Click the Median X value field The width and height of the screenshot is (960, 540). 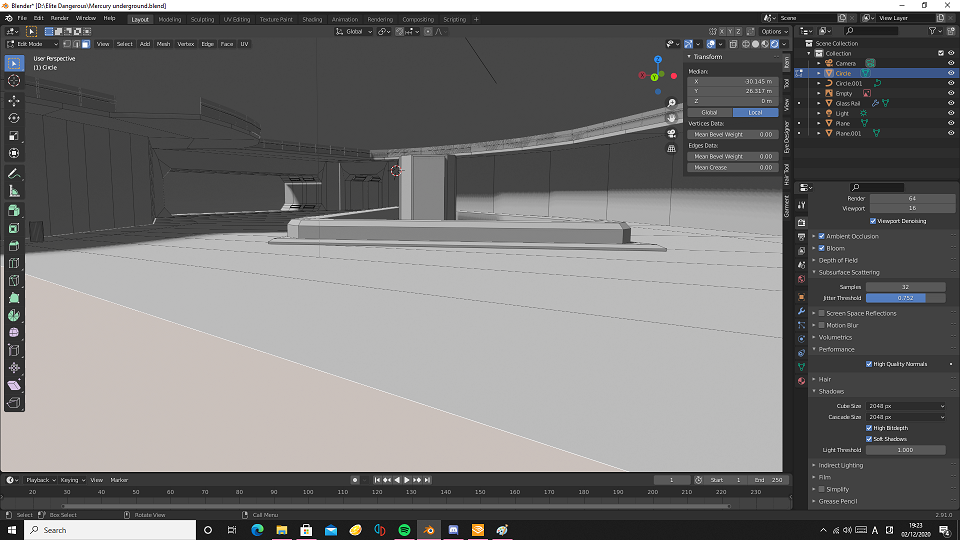click(x=733, y=81)
